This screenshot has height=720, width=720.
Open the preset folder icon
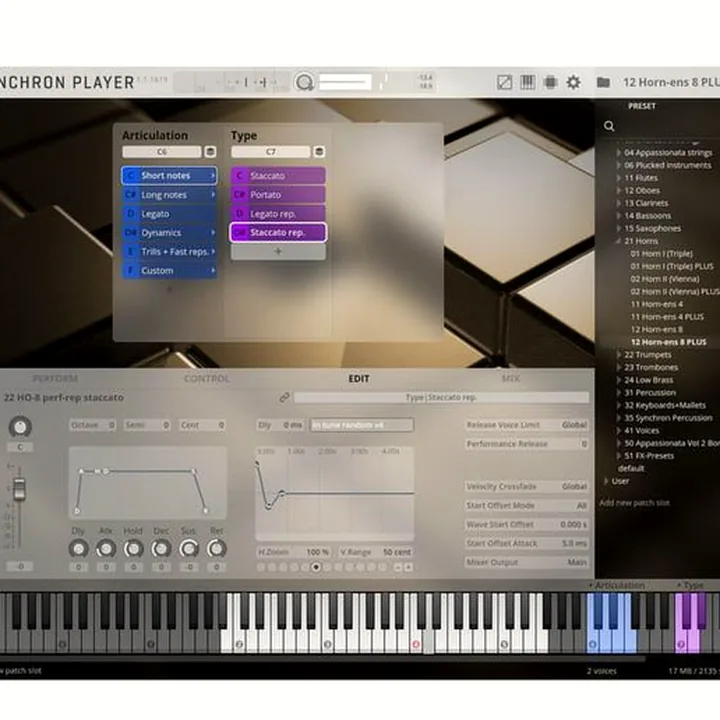(x=603, y=83)
